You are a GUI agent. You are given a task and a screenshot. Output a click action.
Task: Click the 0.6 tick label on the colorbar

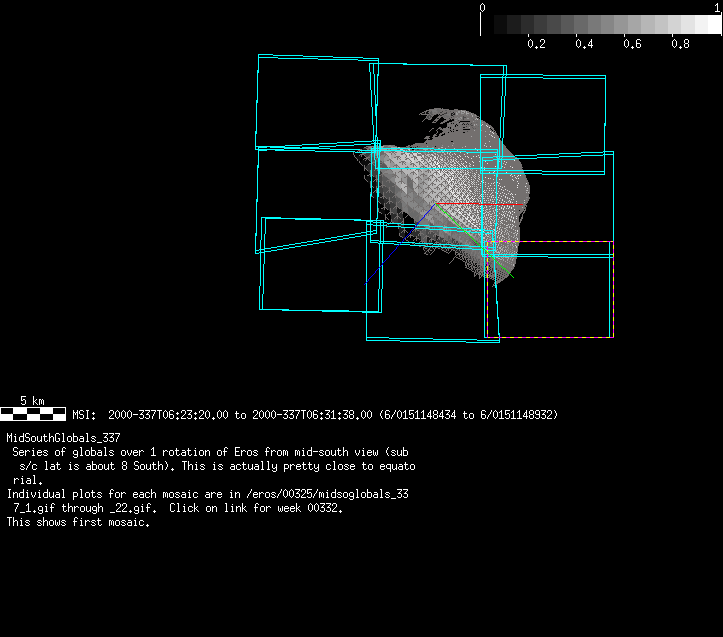[x=632, y=44]
